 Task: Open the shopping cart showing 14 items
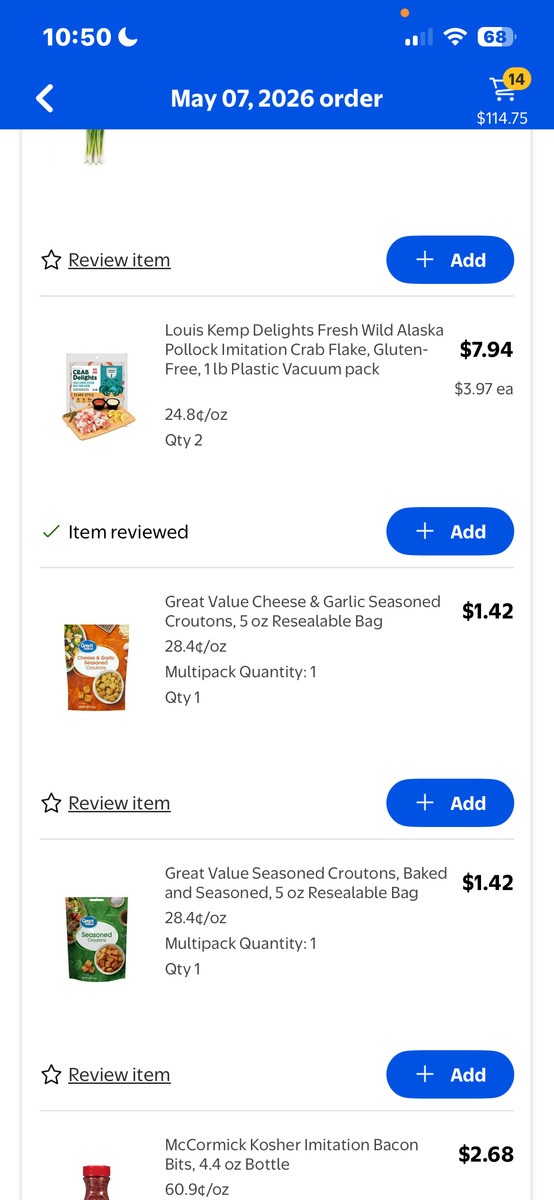click(503, 98)
